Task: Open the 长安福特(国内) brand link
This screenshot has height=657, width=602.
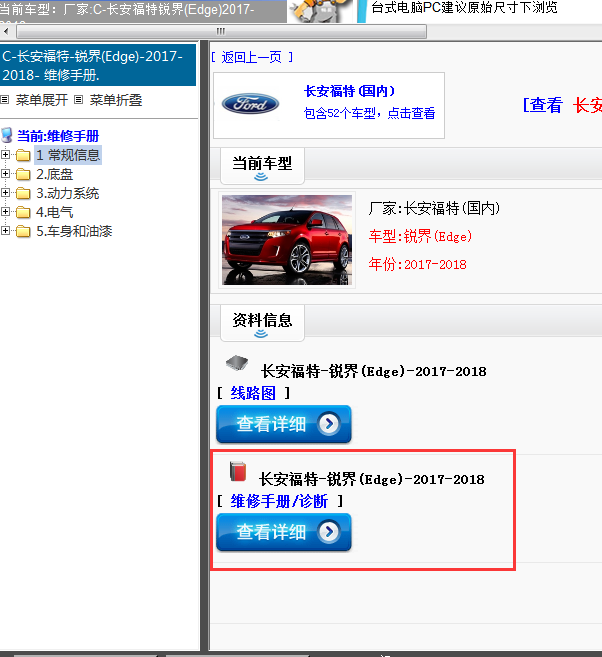Action: (349, 91)
